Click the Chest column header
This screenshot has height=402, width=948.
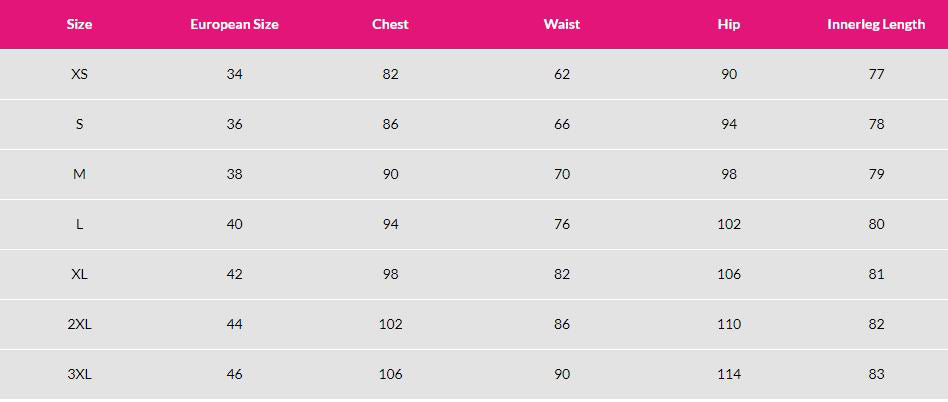coord(390,24)
